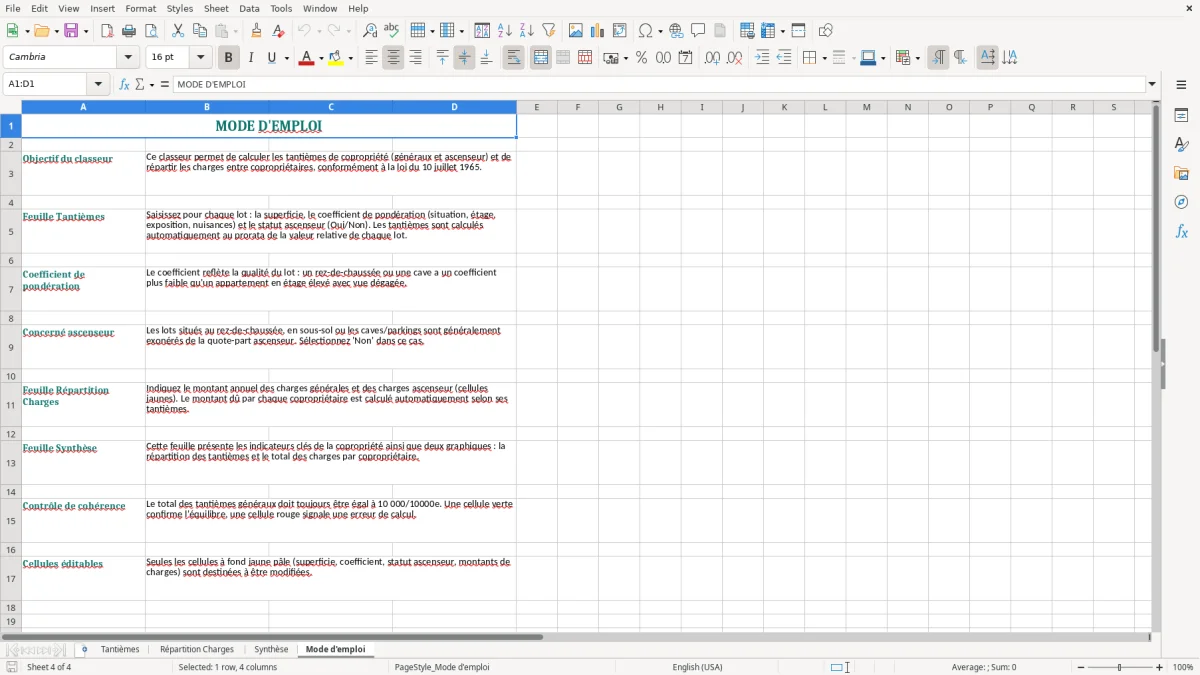The height and width of the screenshot is (675, 1200).
Task: Align cell content to top
Action: click(x=442, y=58)
